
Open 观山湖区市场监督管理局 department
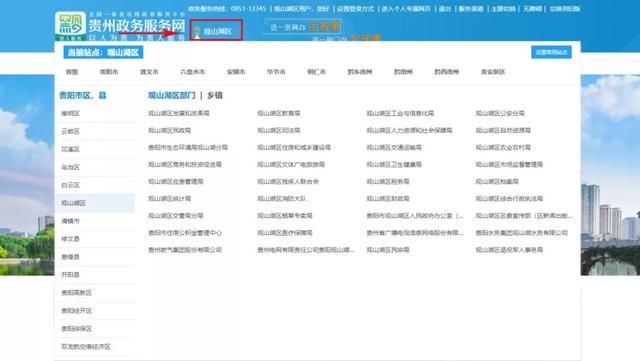coord(509,165)
